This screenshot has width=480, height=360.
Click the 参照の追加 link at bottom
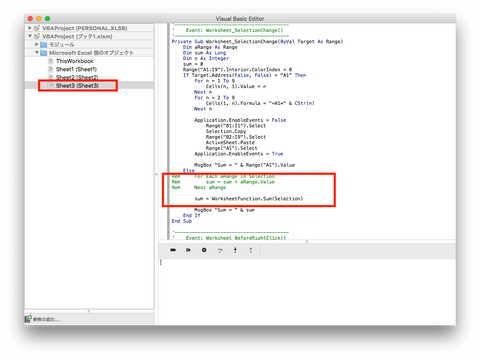(46, 319)
